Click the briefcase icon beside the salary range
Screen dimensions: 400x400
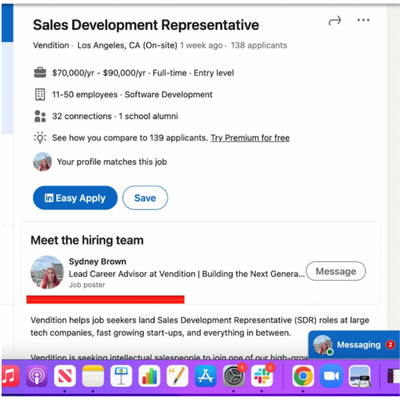coord(40,72)
